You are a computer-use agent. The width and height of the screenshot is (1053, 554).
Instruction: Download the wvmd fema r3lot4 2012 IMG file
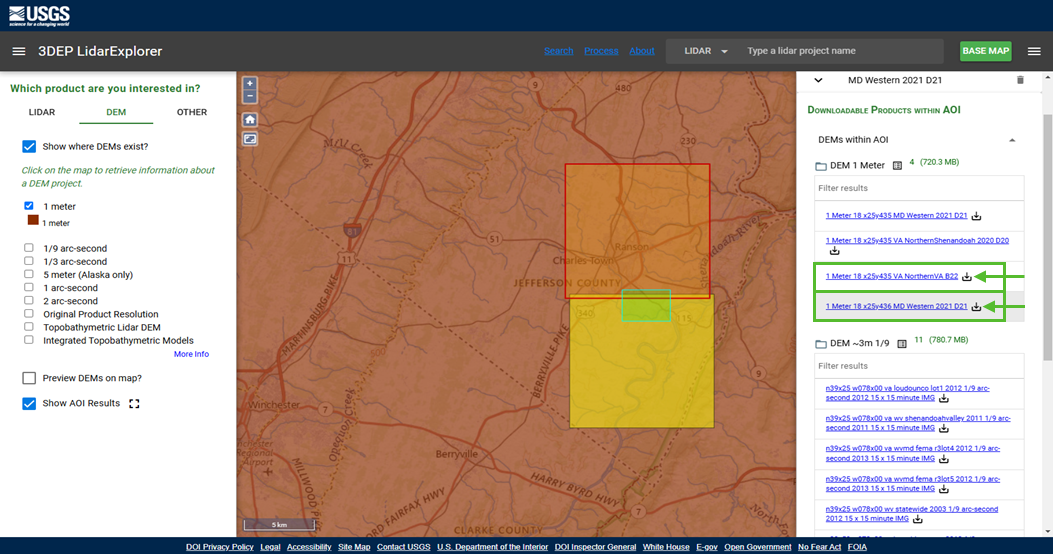click(944, 459)
